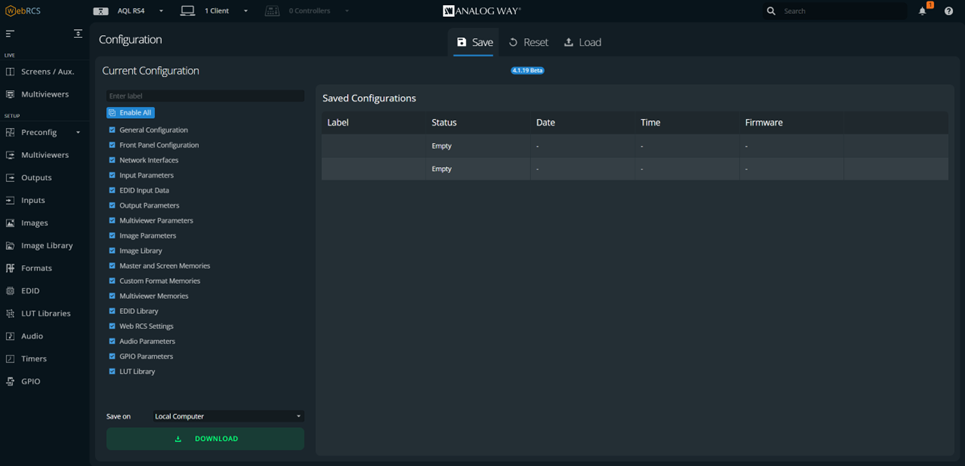Expand the AQL RS4 device dropdown
The image size is (965, 466).
(x=140, y=11)
